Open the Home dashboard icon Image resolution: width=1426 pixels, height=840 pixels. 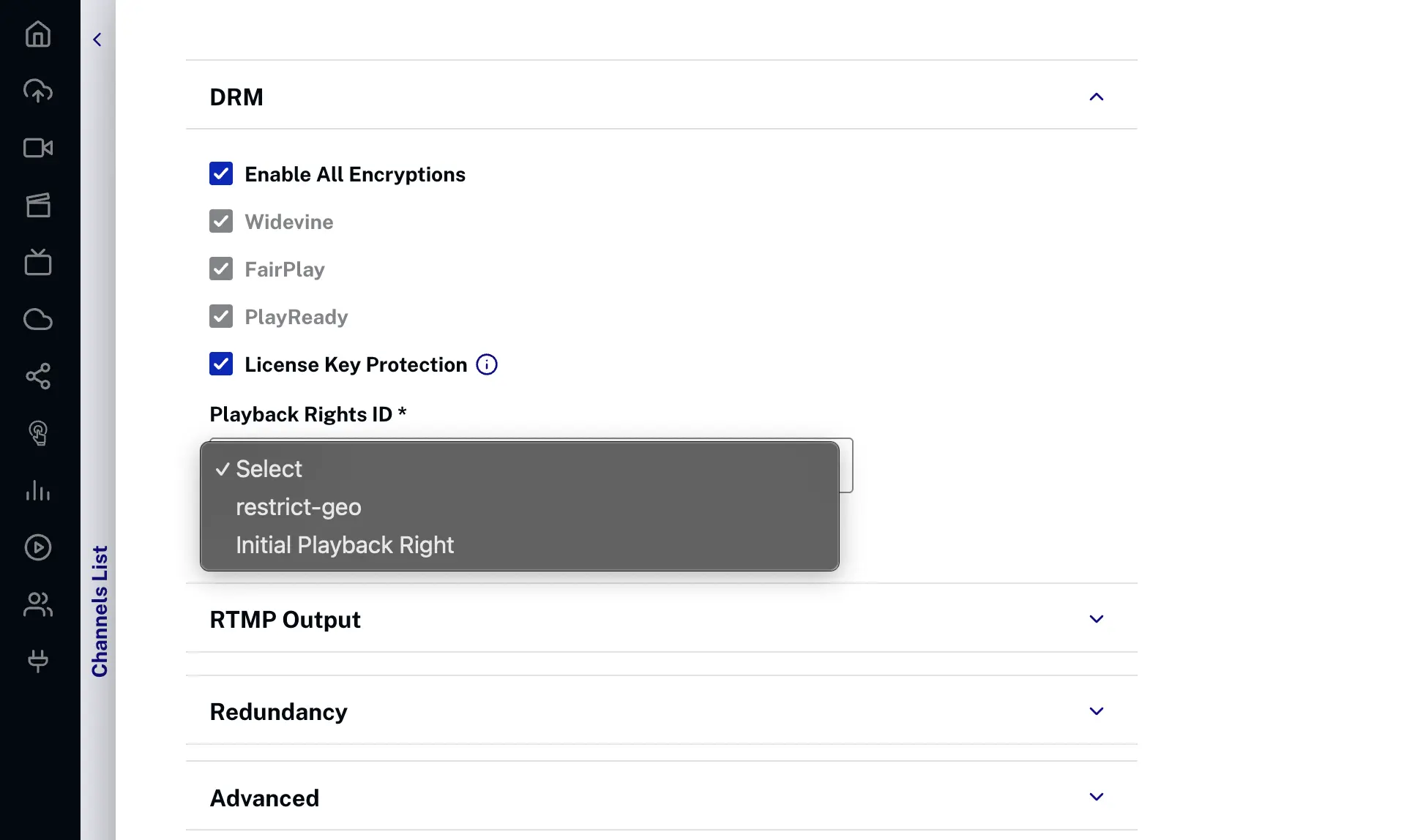click(37, 34)
